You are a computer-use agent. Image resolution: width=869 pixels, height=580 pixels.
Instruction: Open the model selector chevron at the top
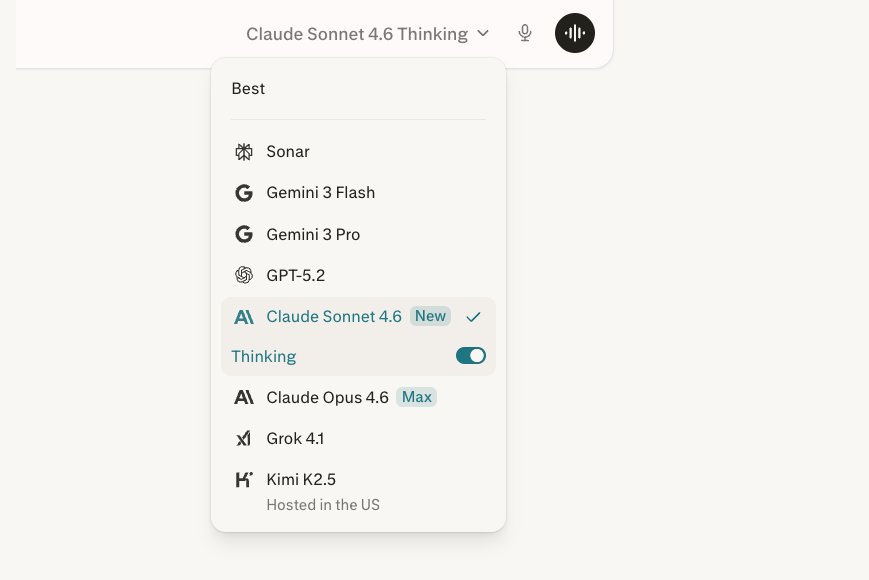pos(483,33)
